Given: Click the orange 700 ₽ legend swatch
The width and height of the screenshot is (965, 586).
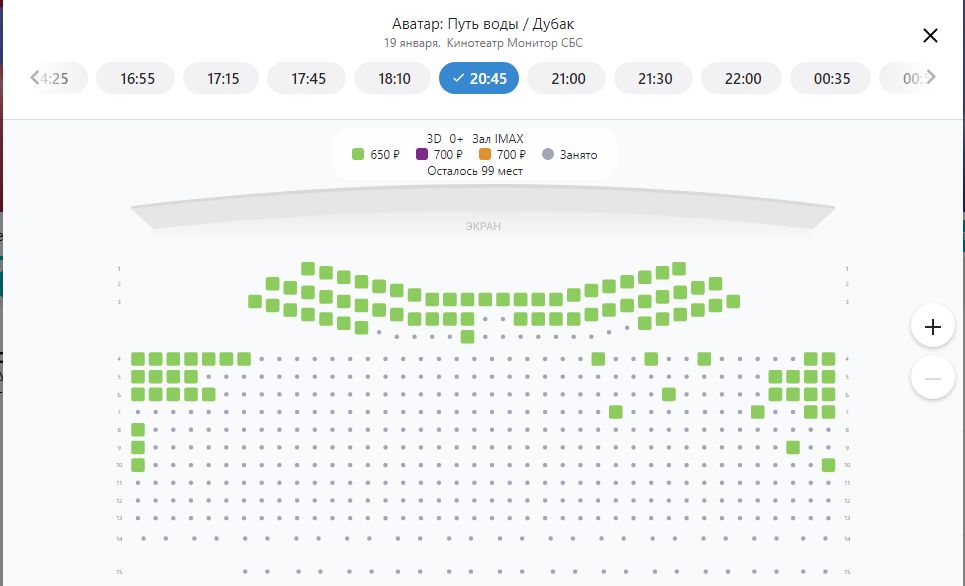Looking at the screenshot, I should click(485, 155).
